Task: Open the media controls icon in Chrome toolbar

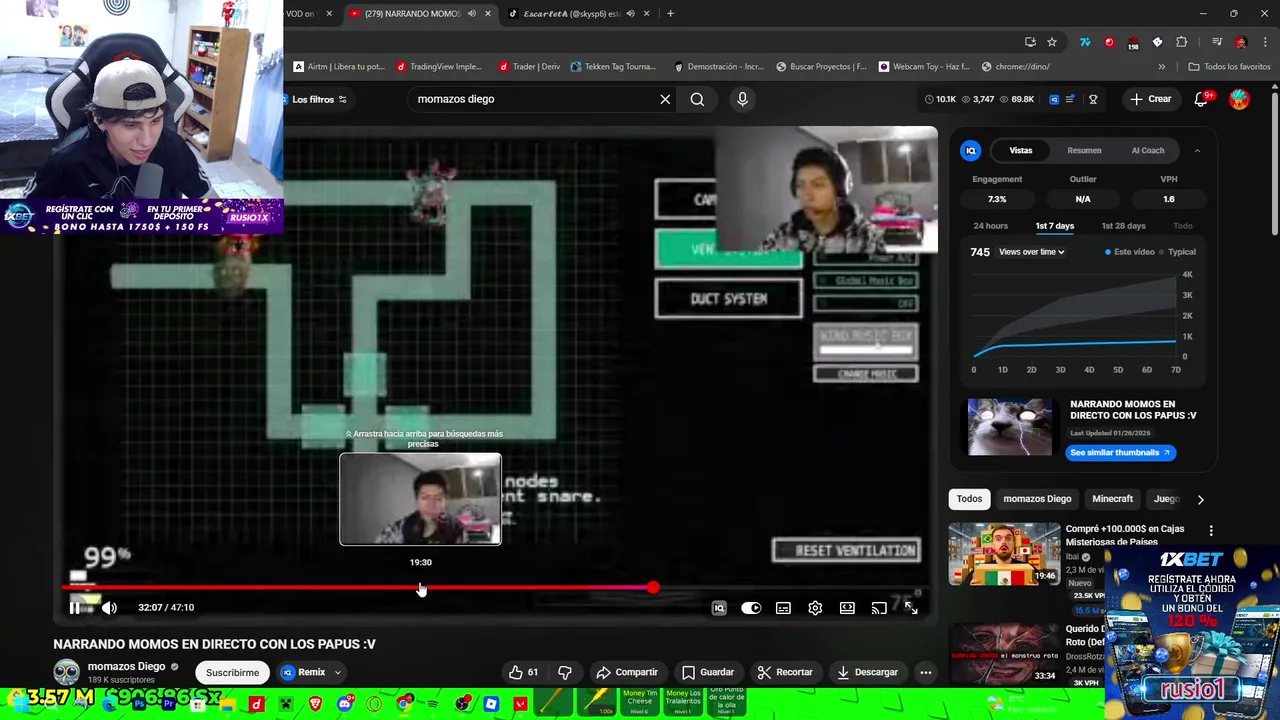Action: pos(1217,42)
